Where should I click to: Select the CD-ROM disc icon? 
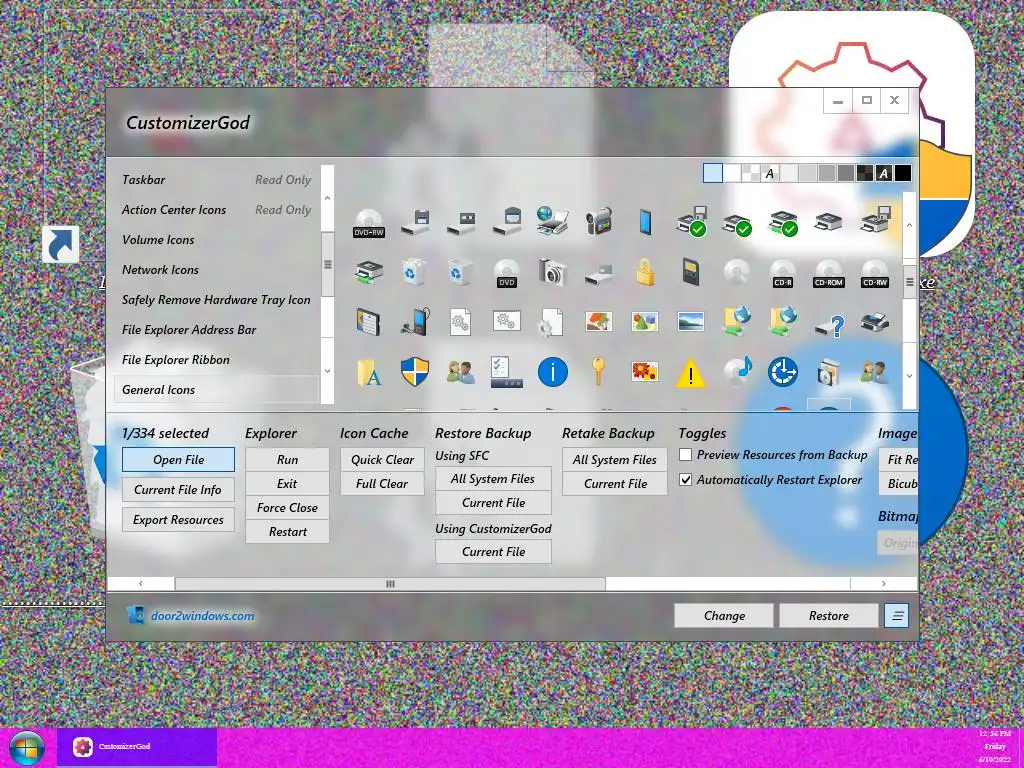pyautogui.click(x=829, y=273)
